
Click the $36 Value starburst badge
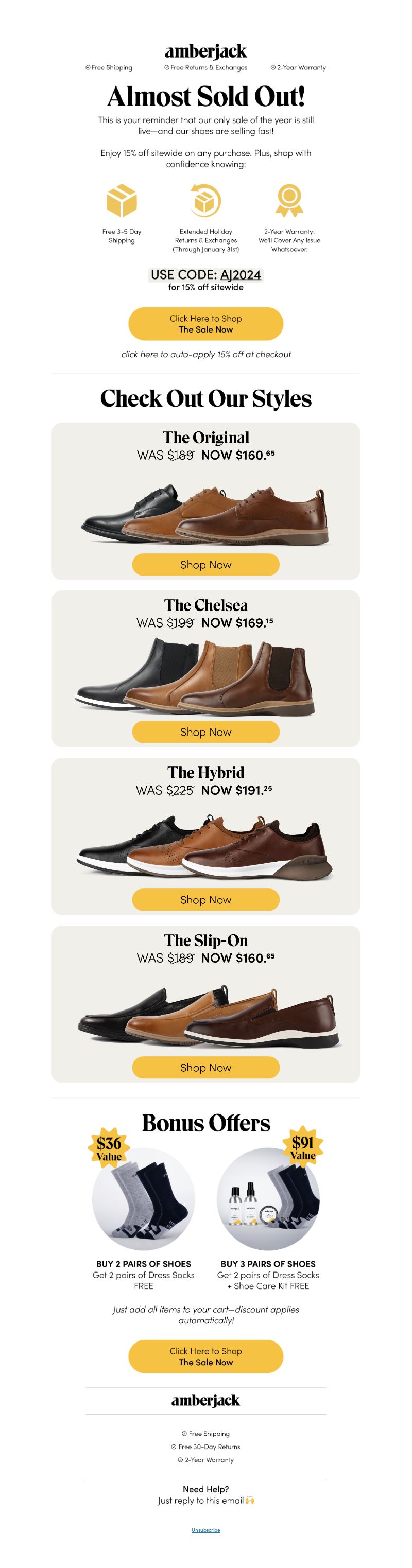[x=110, y=1148]
